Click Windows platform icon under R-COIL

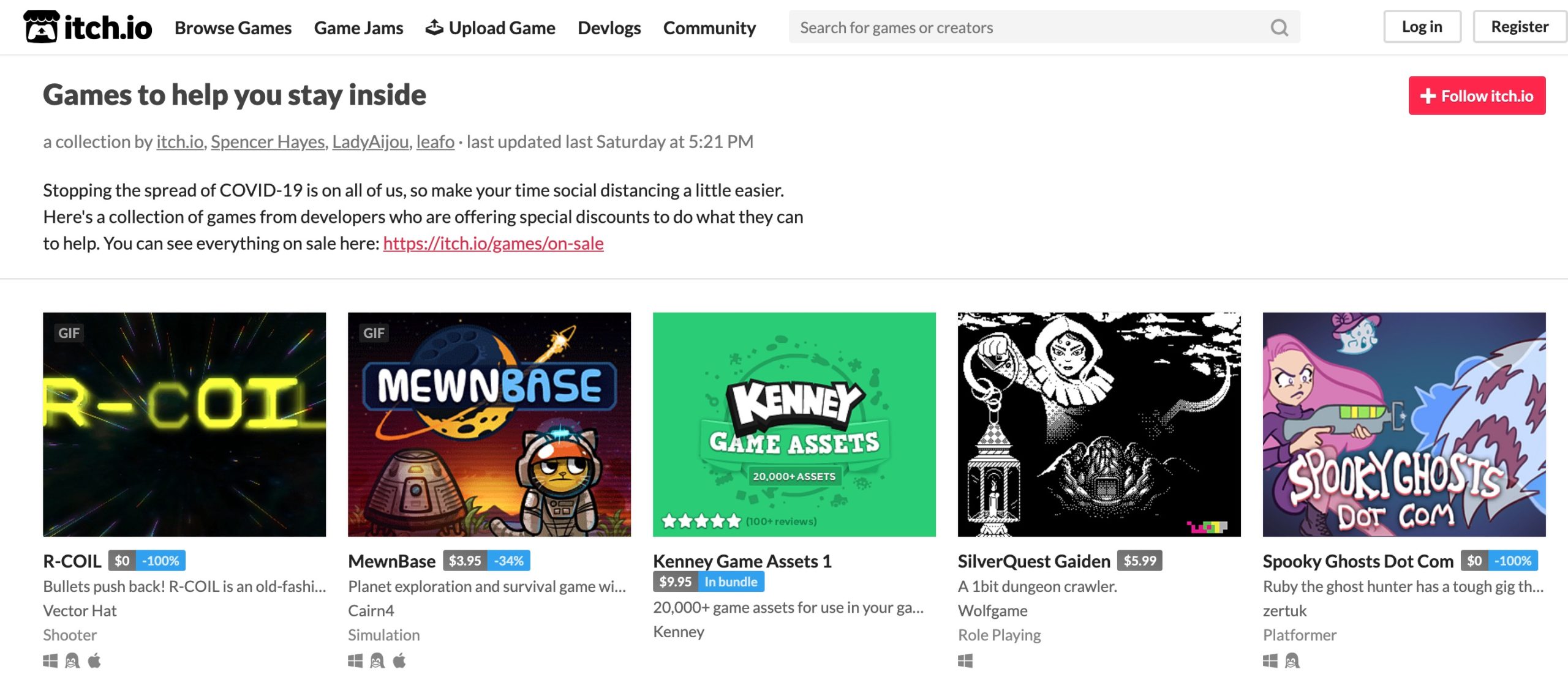(x=50, y=661)
